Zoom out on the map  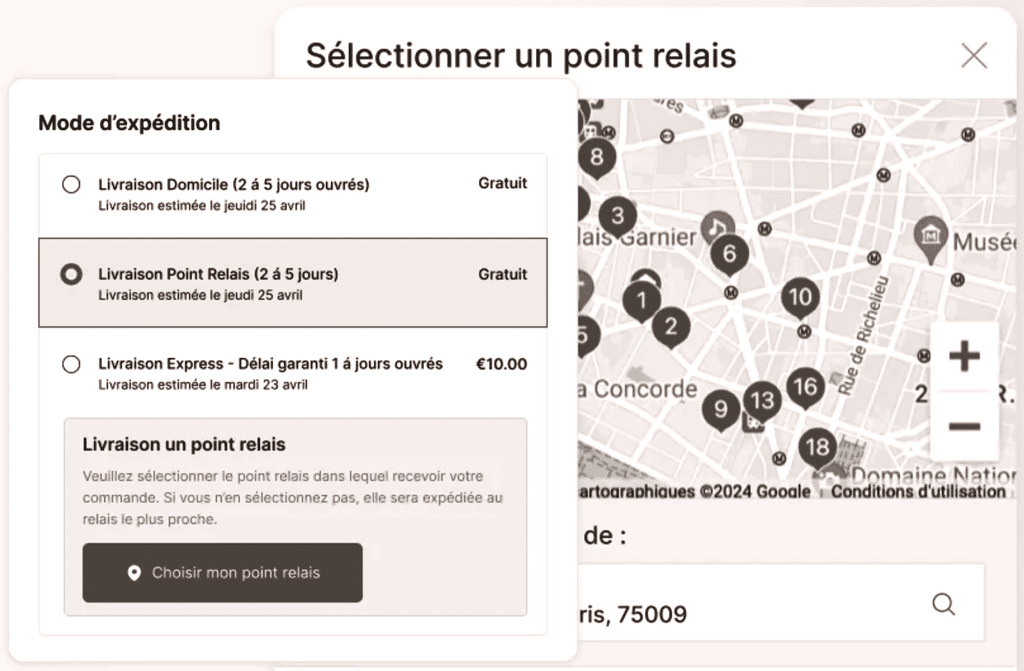pyautogui.click(x=965, y=427)
